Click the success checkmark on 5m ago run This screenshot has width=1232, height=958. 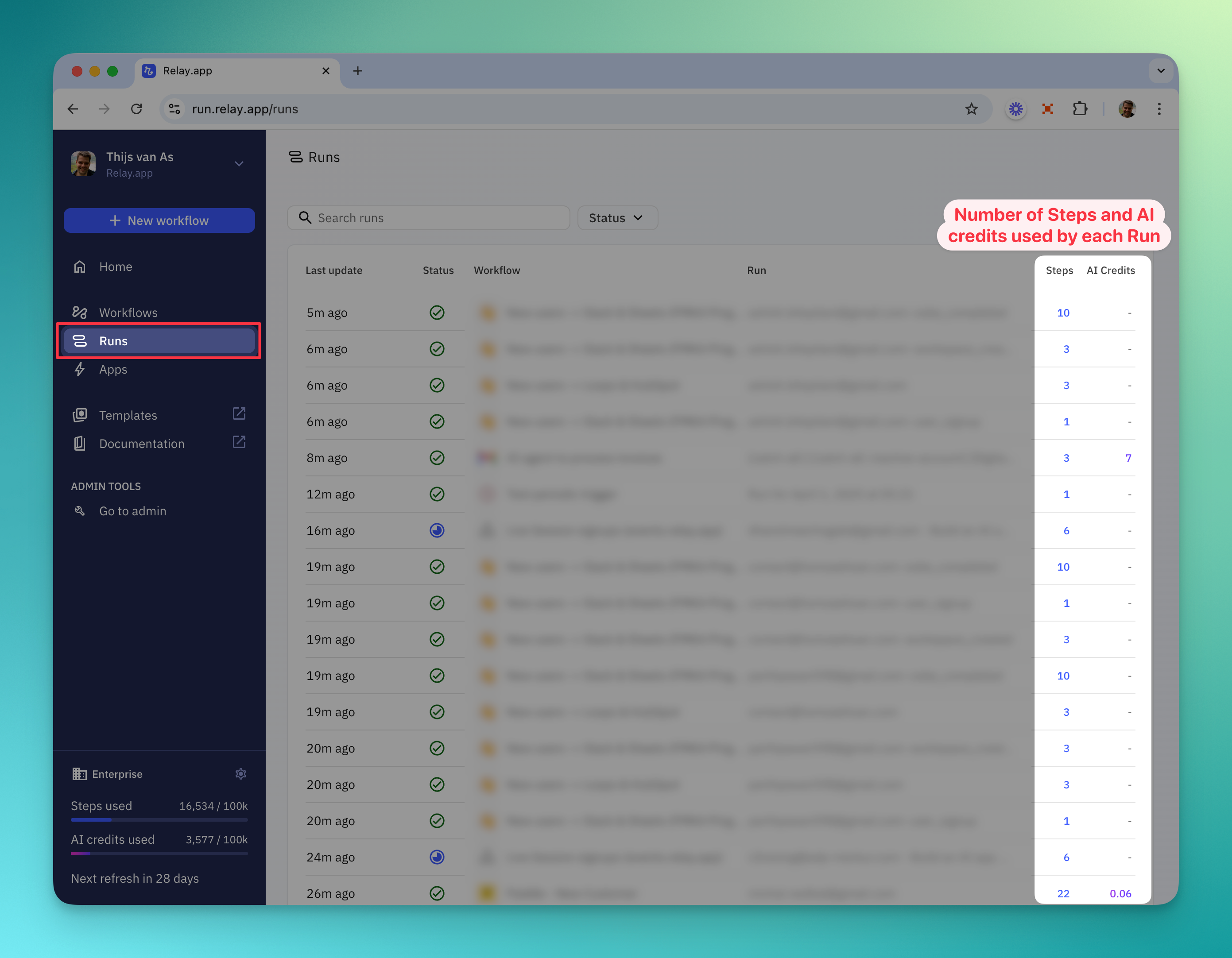click(437, 313)
